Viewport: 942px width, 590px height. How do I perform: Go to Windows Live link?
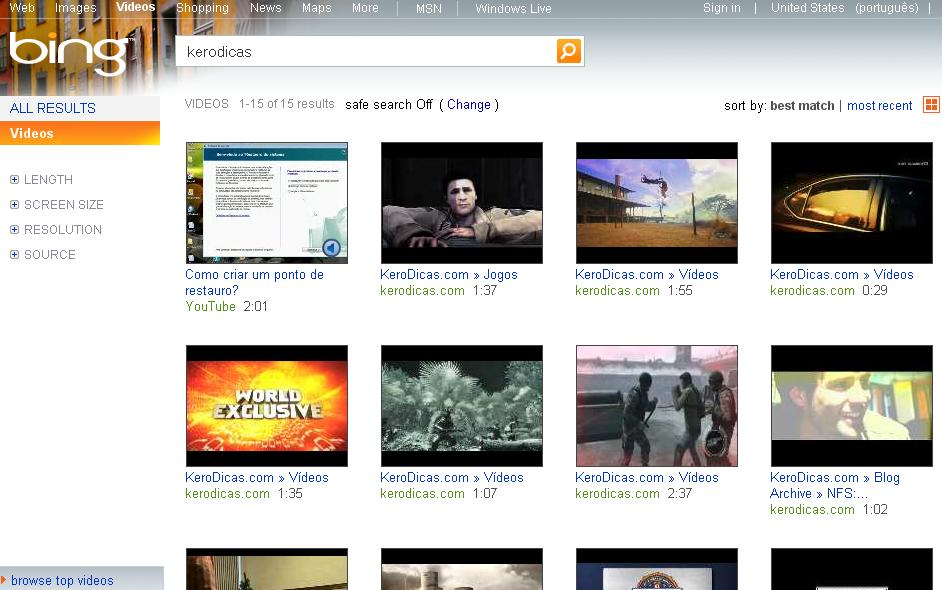click(513, 8)
